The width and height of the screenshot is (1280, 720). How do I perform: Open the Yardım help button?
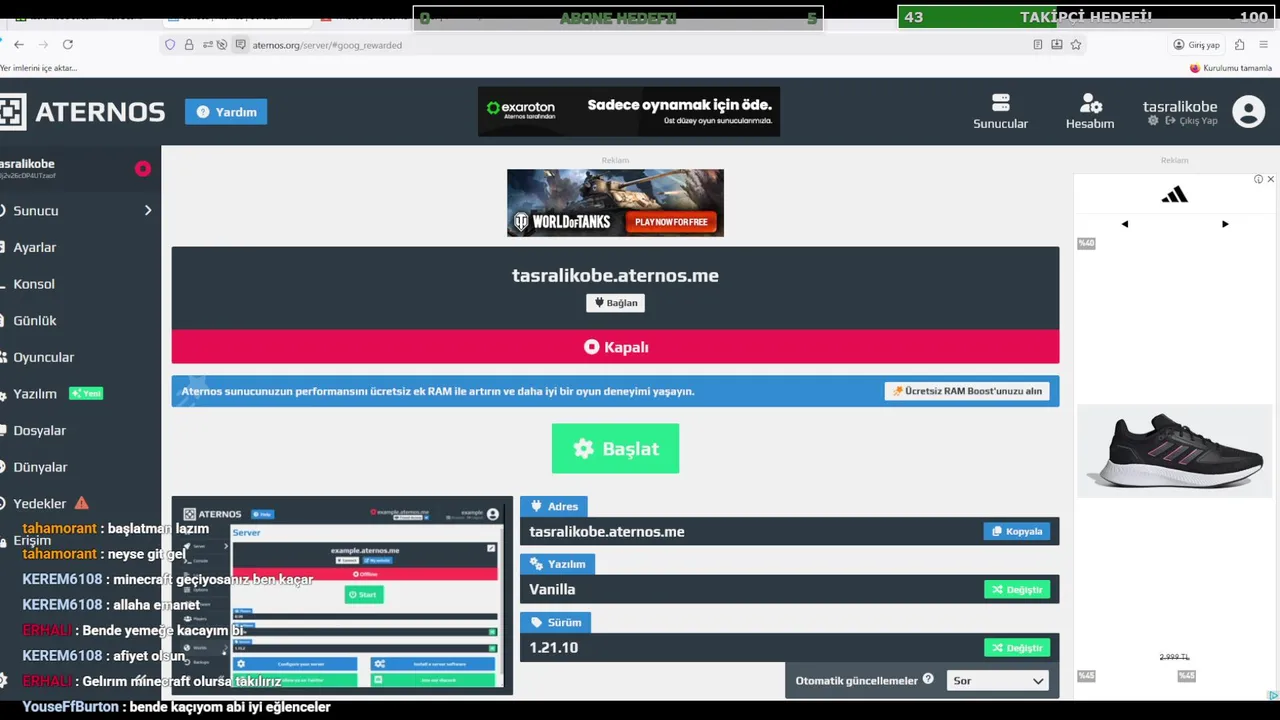[x=226, y=112]
